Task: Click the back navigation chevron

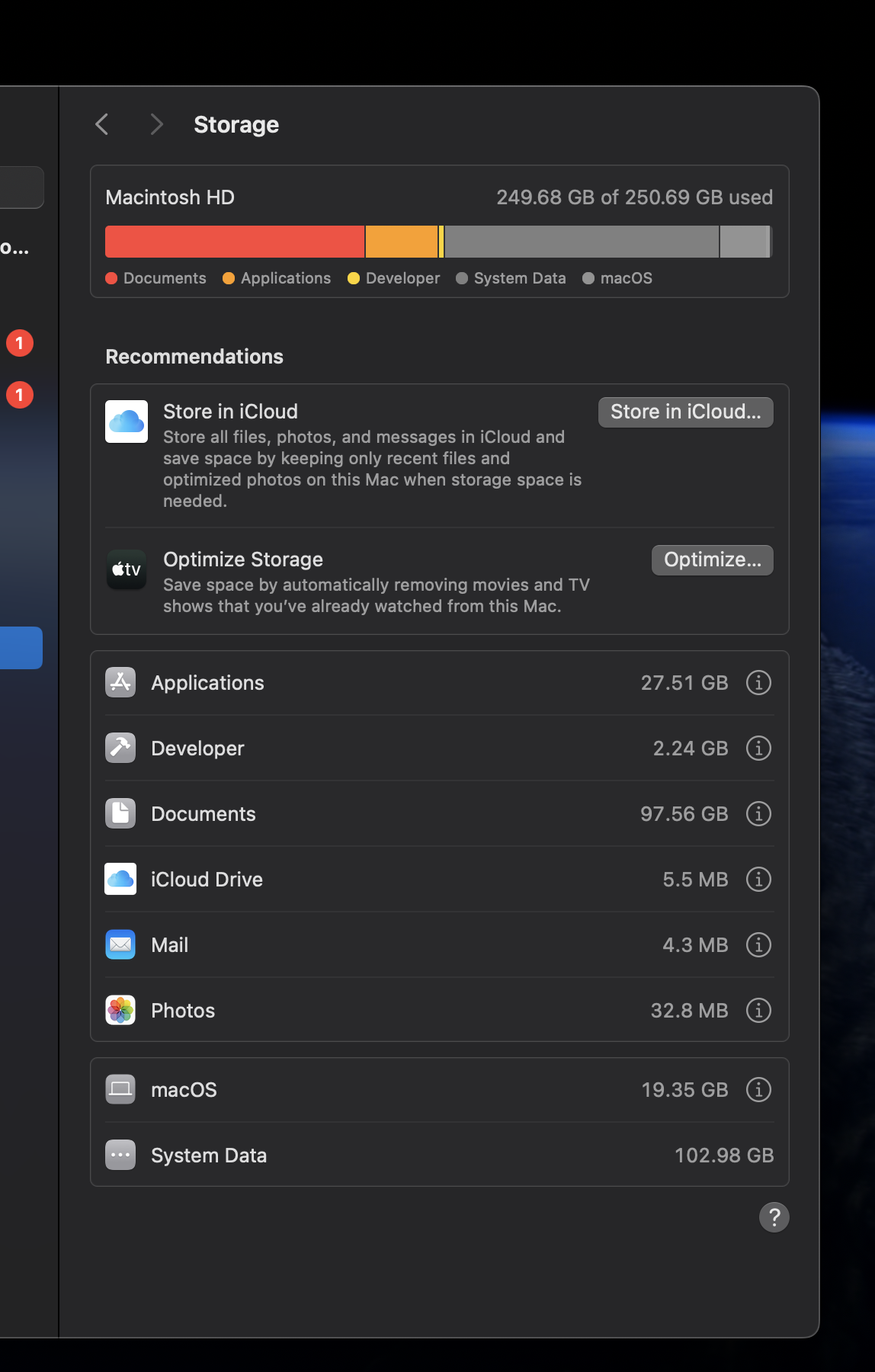Action: [x=102, y=124]
